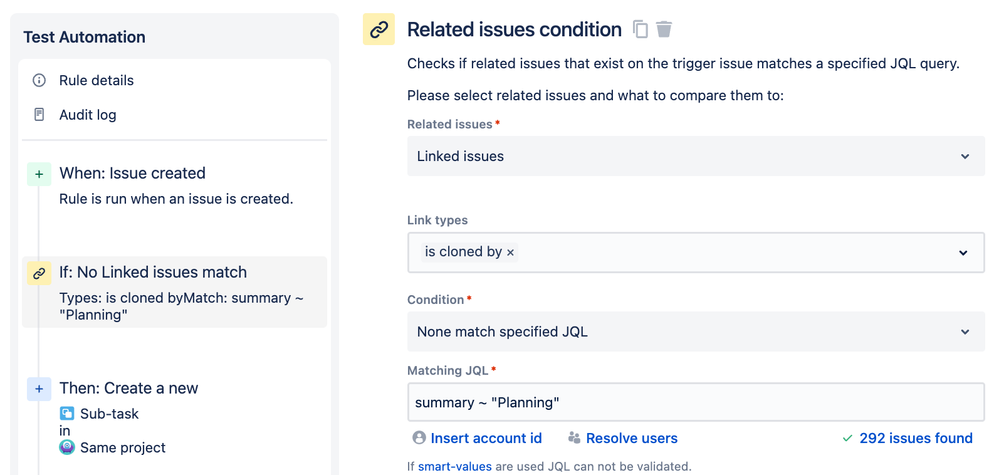Click the green plus trigger icon

pos(39,174)
